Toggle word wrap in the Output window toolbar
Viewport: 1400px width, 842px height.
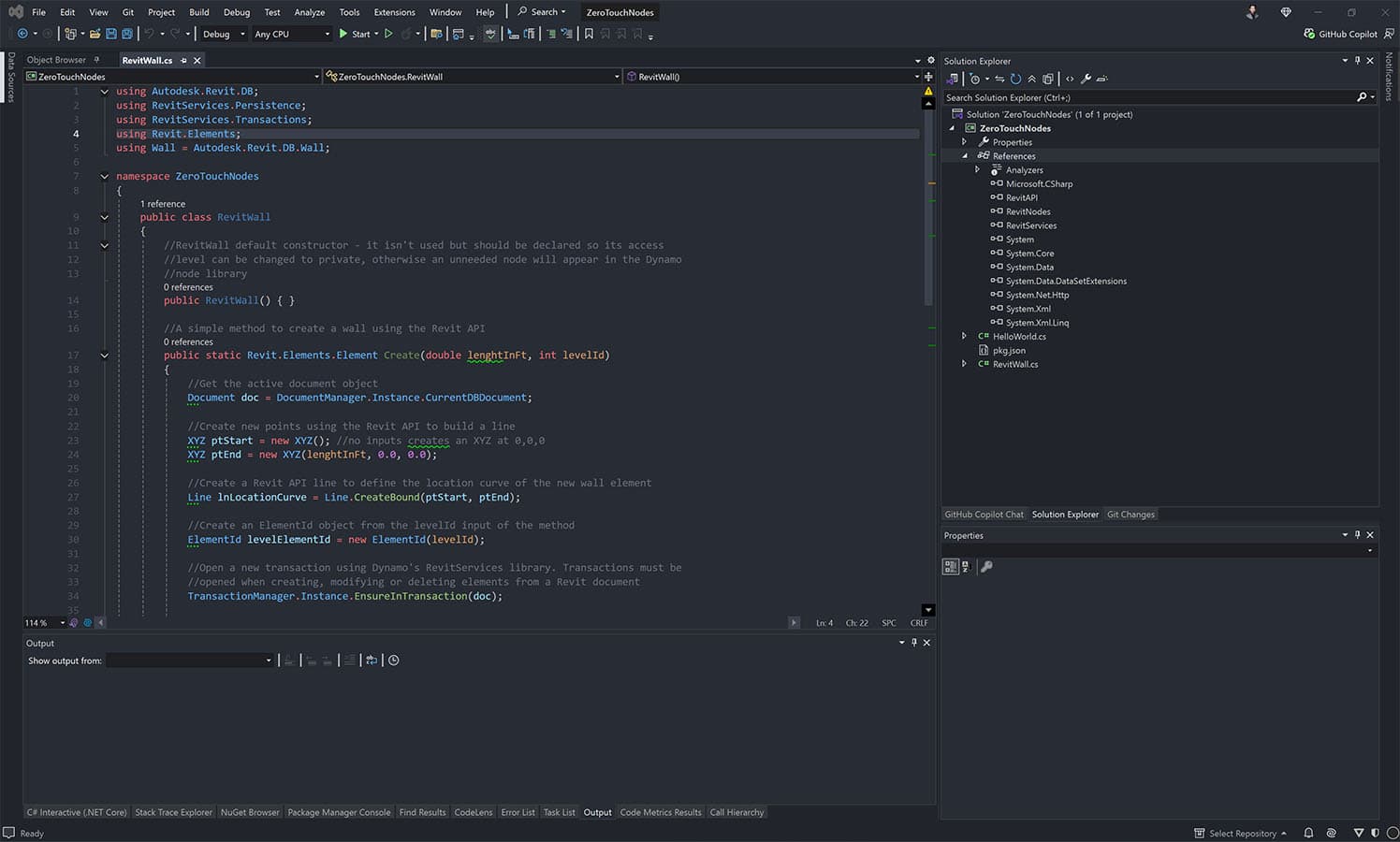click(x=350, y=660)
